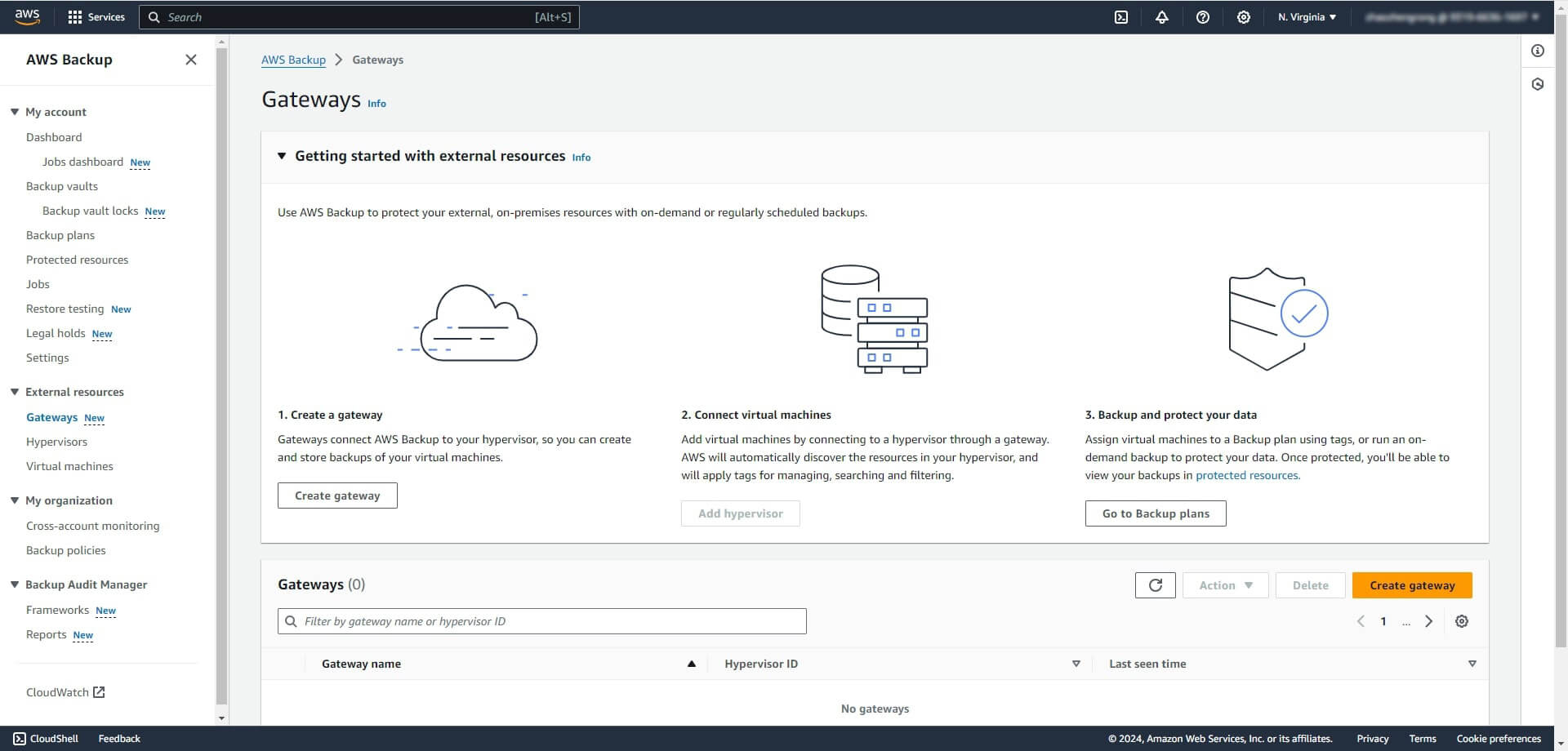Refresh the gateways list
Screen dimensions: 1568x751
1156,585
